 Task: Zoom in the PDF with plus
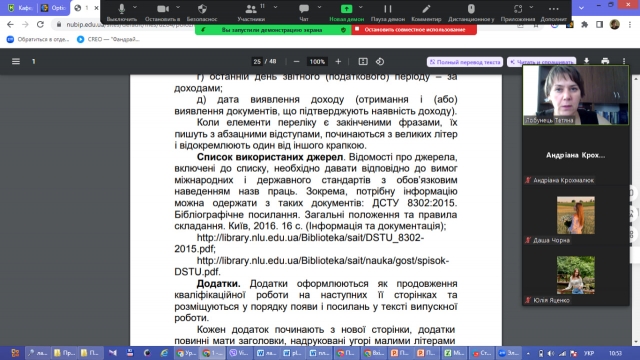338,62
